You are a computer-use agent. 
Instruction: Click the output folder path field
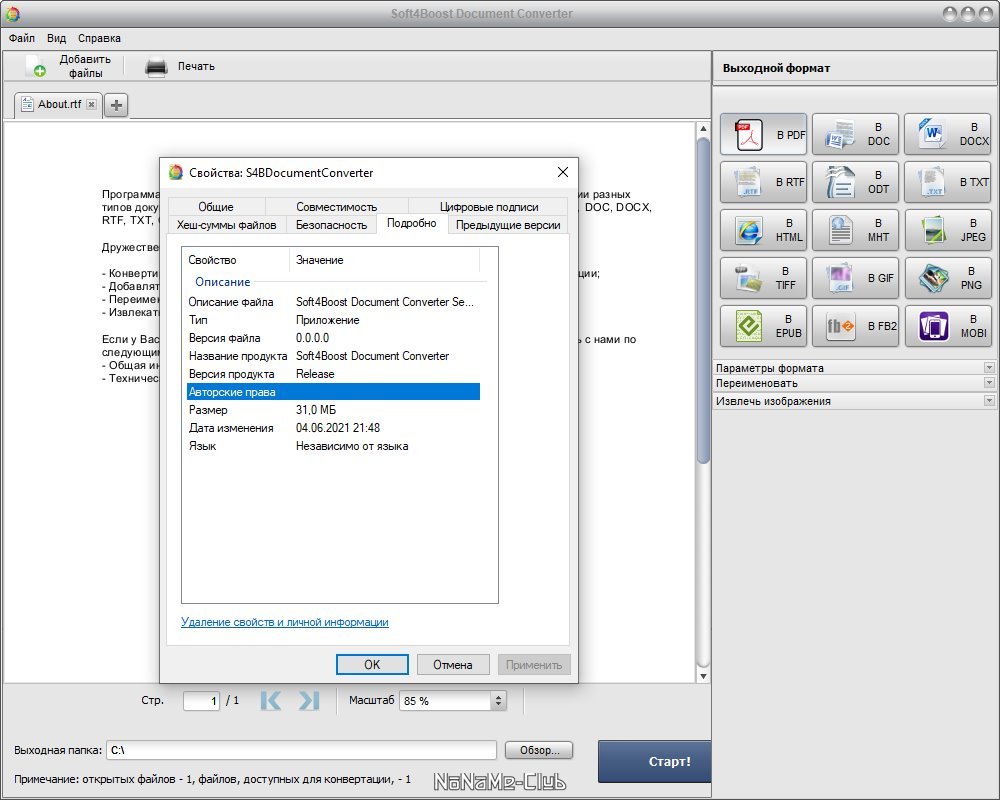300,750
